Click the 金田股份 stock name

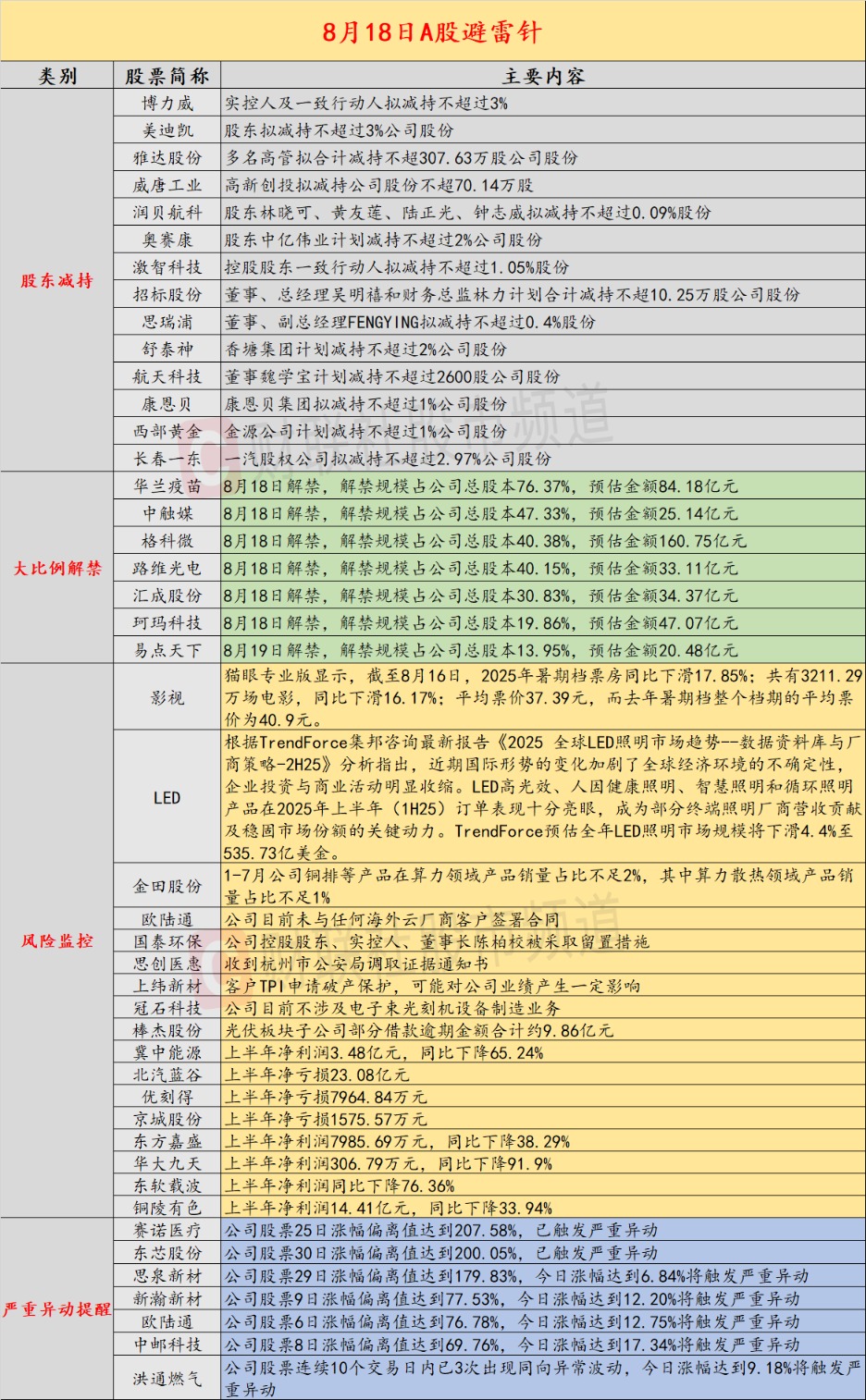tap(167, 886)
